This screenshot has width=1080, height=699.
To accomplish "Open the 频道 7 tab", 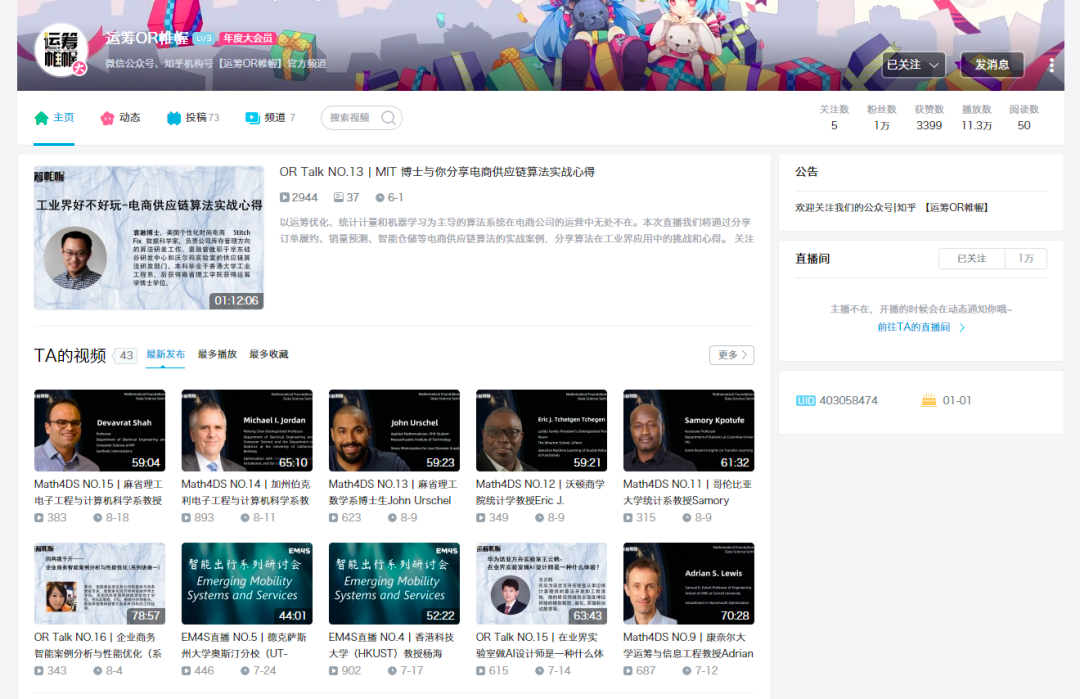I will click(271, 118).
